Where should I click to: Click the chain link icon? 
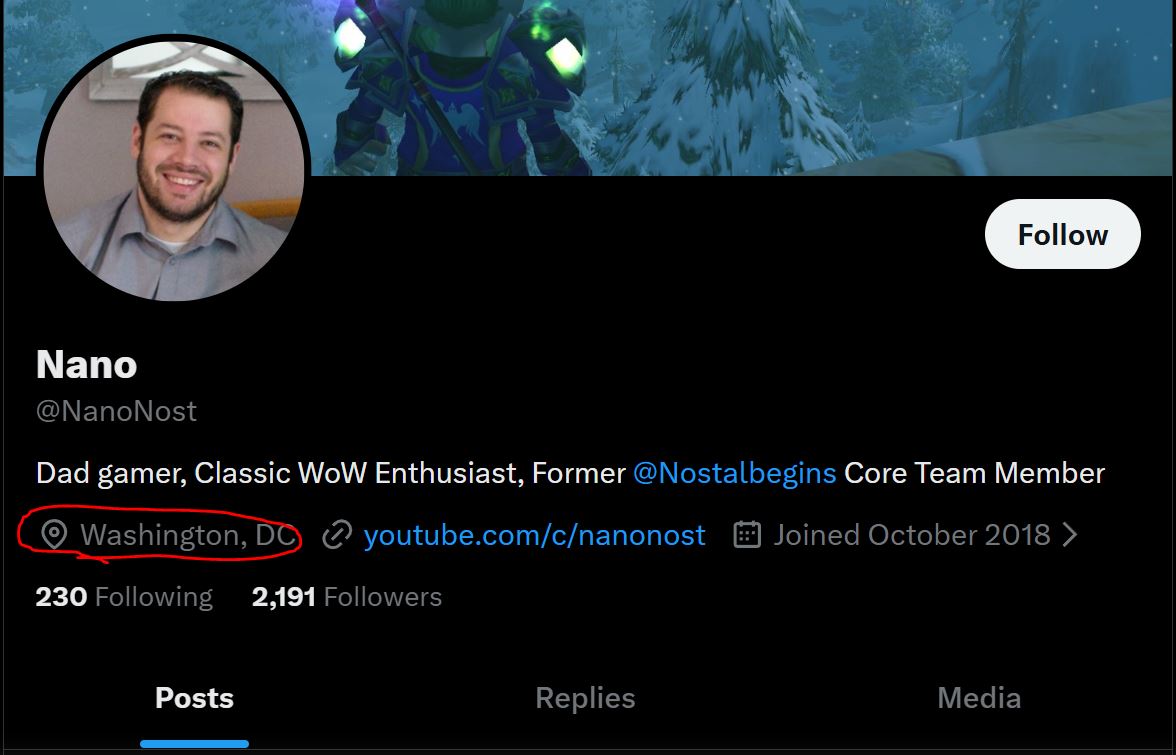[337, 535]
